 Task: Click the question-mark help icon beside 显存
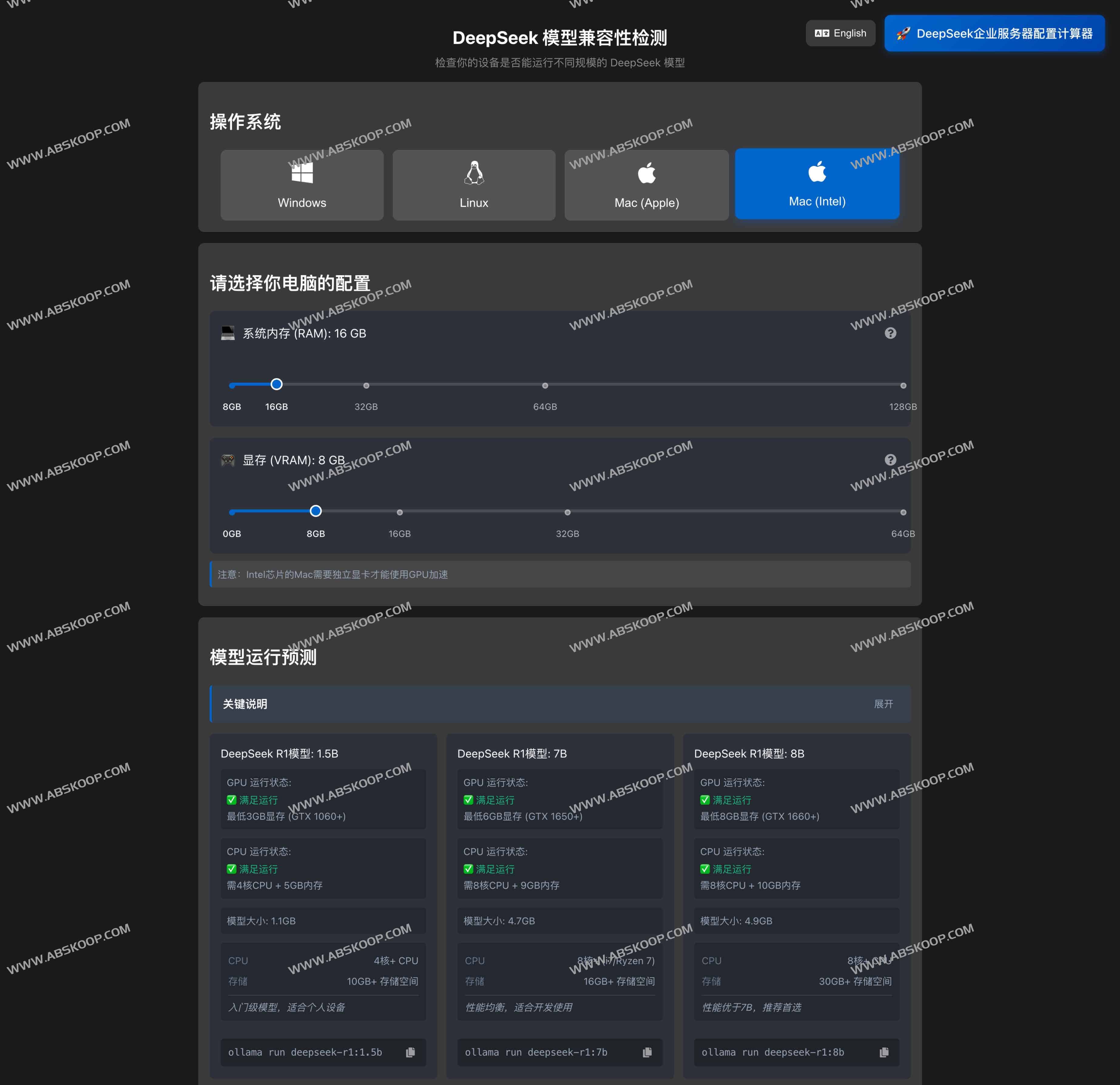(x=890, y=459)
